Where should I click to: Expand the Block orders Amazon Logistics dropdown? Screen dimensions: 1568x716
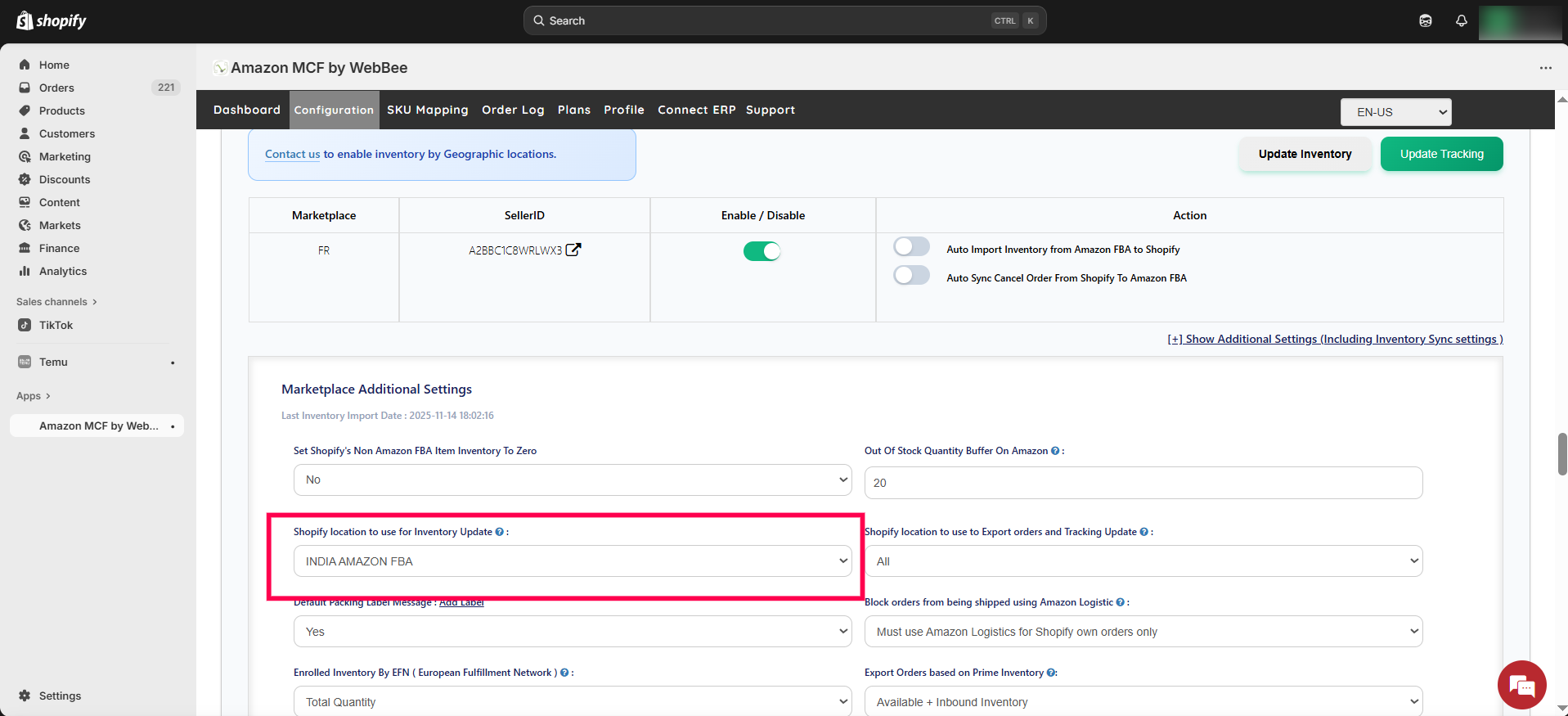tap(1143, 632)
